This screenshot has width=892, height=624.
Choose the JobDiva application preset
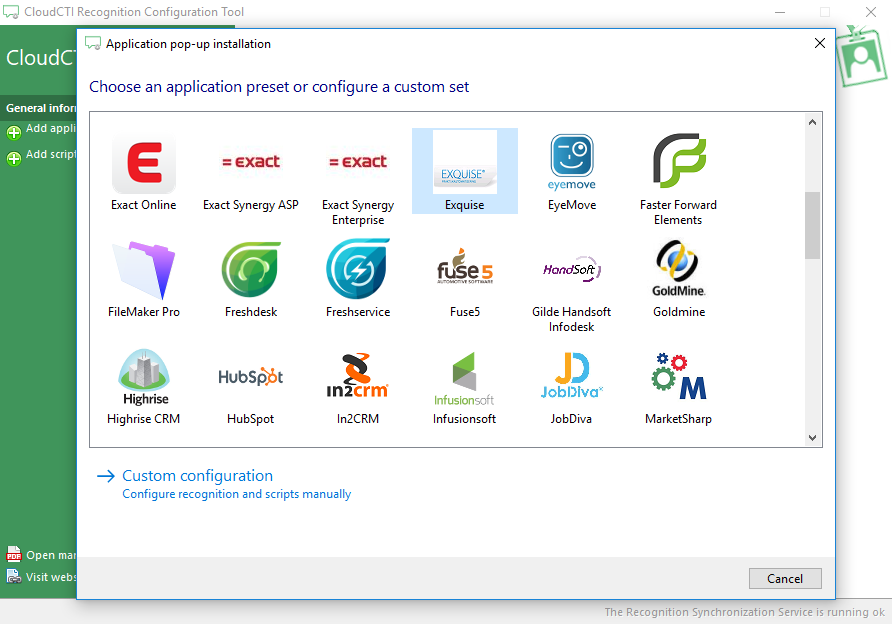(x=571, y=387)
